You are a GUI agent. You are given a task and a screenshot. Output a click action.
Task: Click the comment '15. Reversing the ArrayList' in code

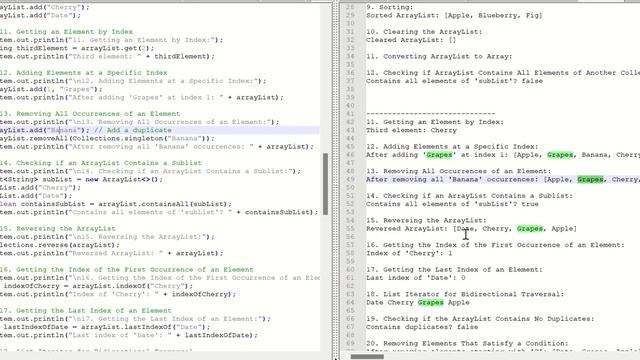58,229
